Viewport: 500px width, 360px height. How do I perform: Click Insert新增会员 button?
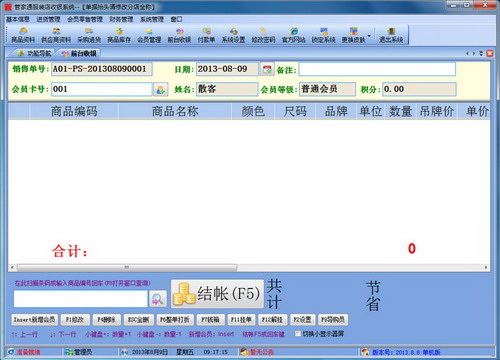(x=34, y=320)
